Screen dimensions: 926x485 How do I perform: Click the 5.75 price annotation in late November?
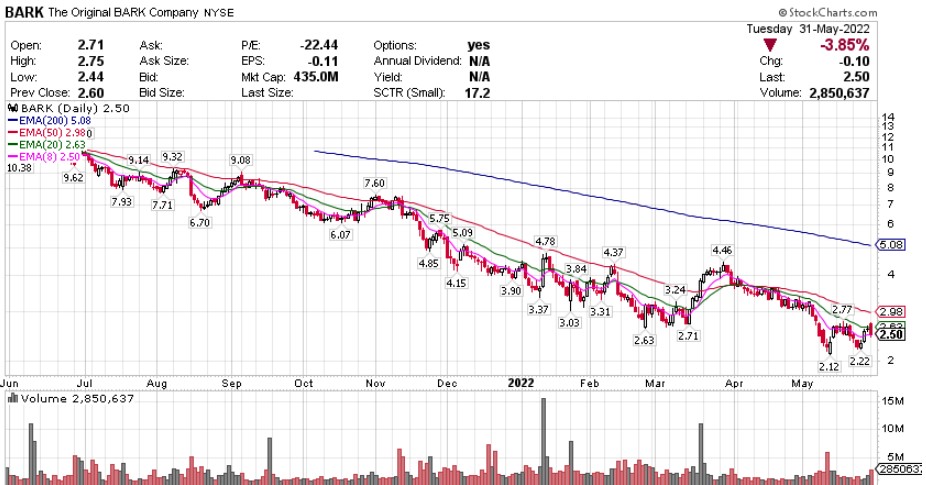click(x=439, y=219)
